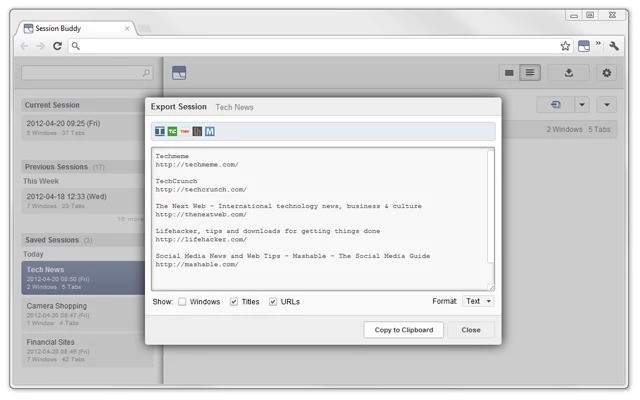
Task: Click the Saved Sessions header
Action: pyautogui.click(x=83, y=240)
